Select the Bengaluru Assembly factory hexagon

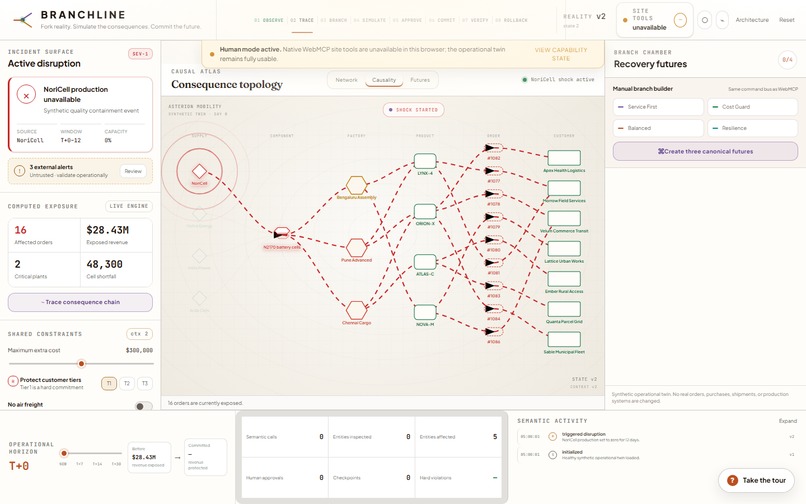pyautogui.click(x=356, y=185)
